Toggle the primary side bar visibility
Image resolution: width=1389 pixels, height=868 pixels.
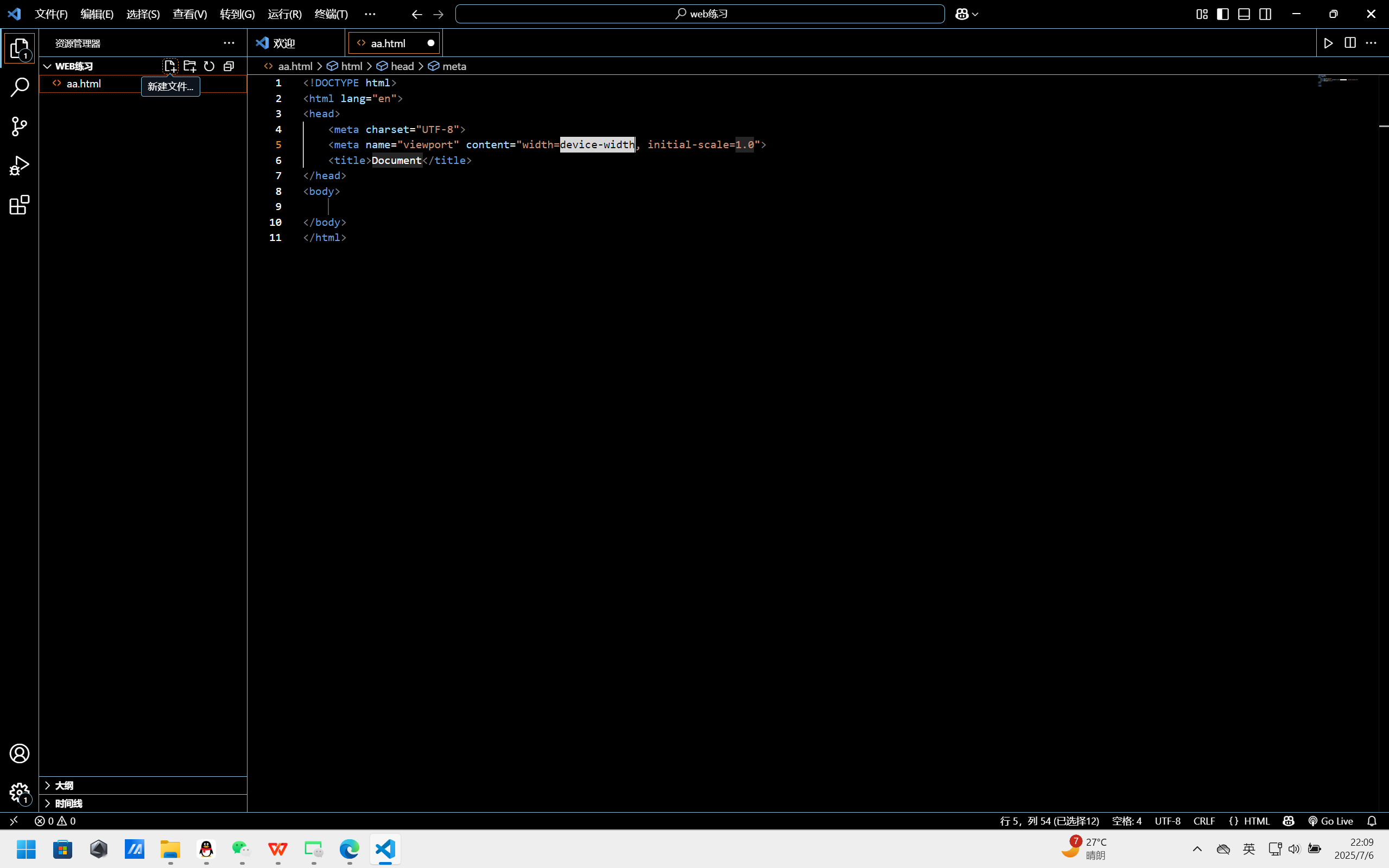1223,14
